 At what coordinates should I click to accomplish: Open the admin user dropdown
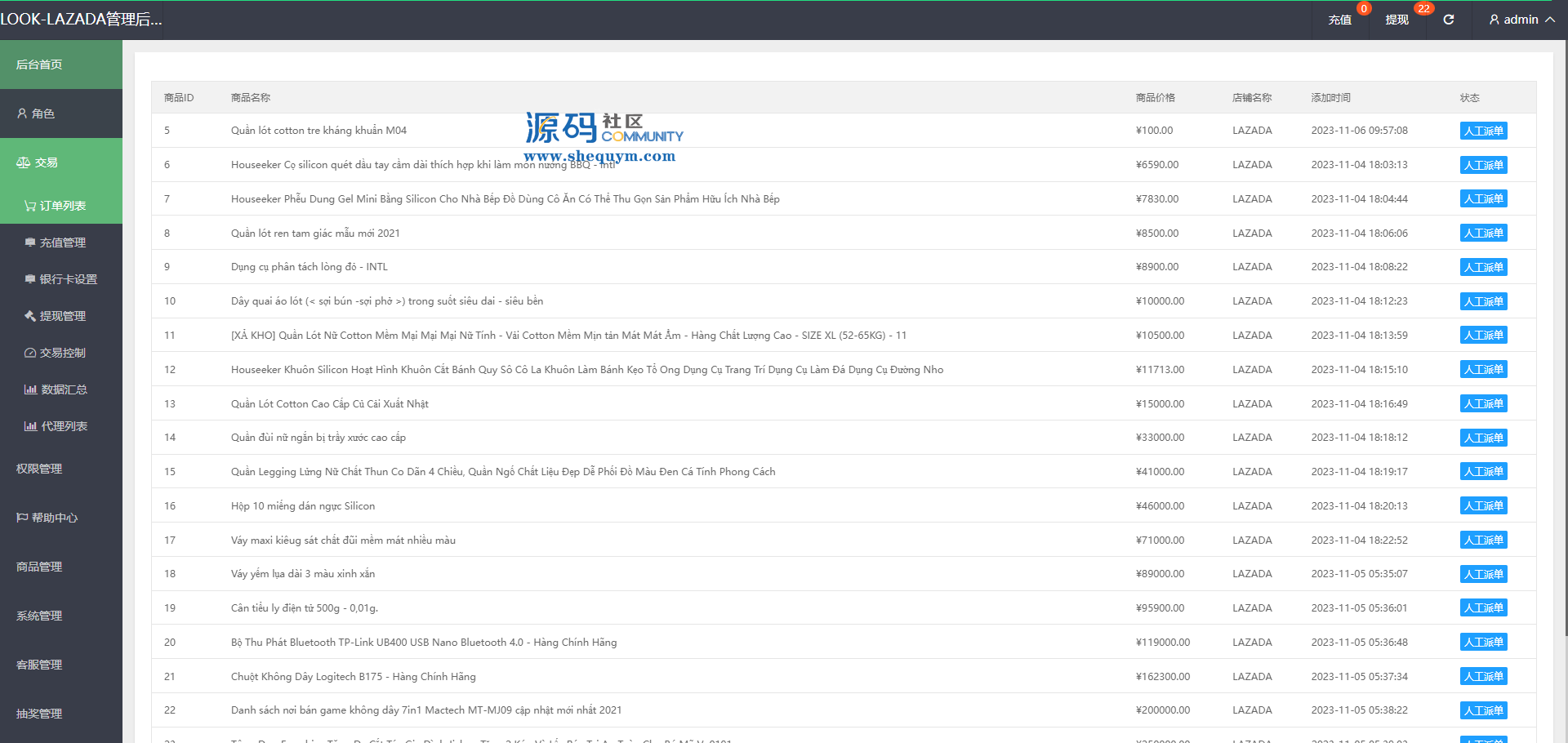[x=1521, y=20]
